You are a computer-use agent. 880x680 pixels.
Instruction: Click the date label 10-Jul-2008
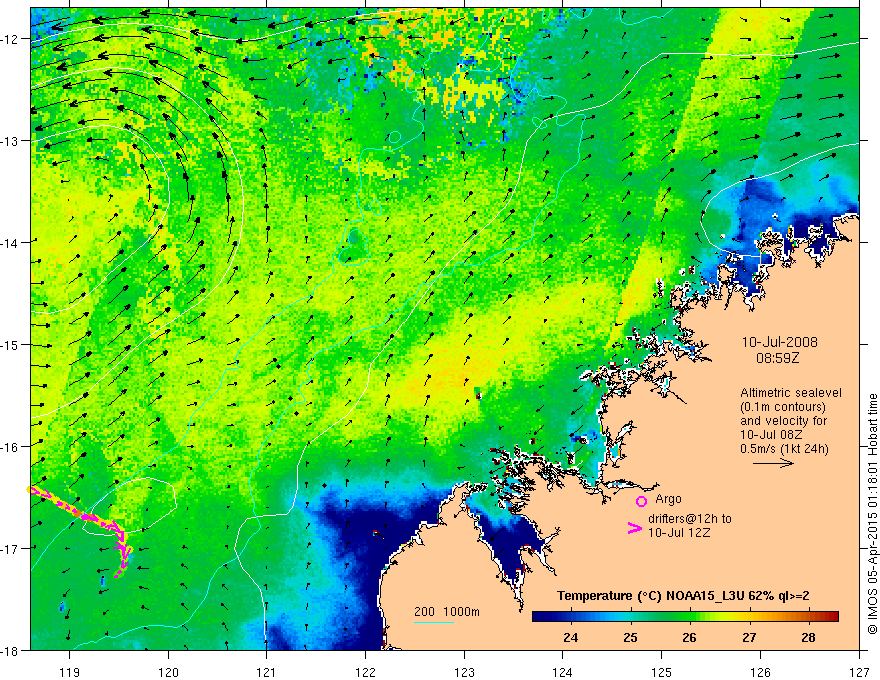click(x=780, y=342)
